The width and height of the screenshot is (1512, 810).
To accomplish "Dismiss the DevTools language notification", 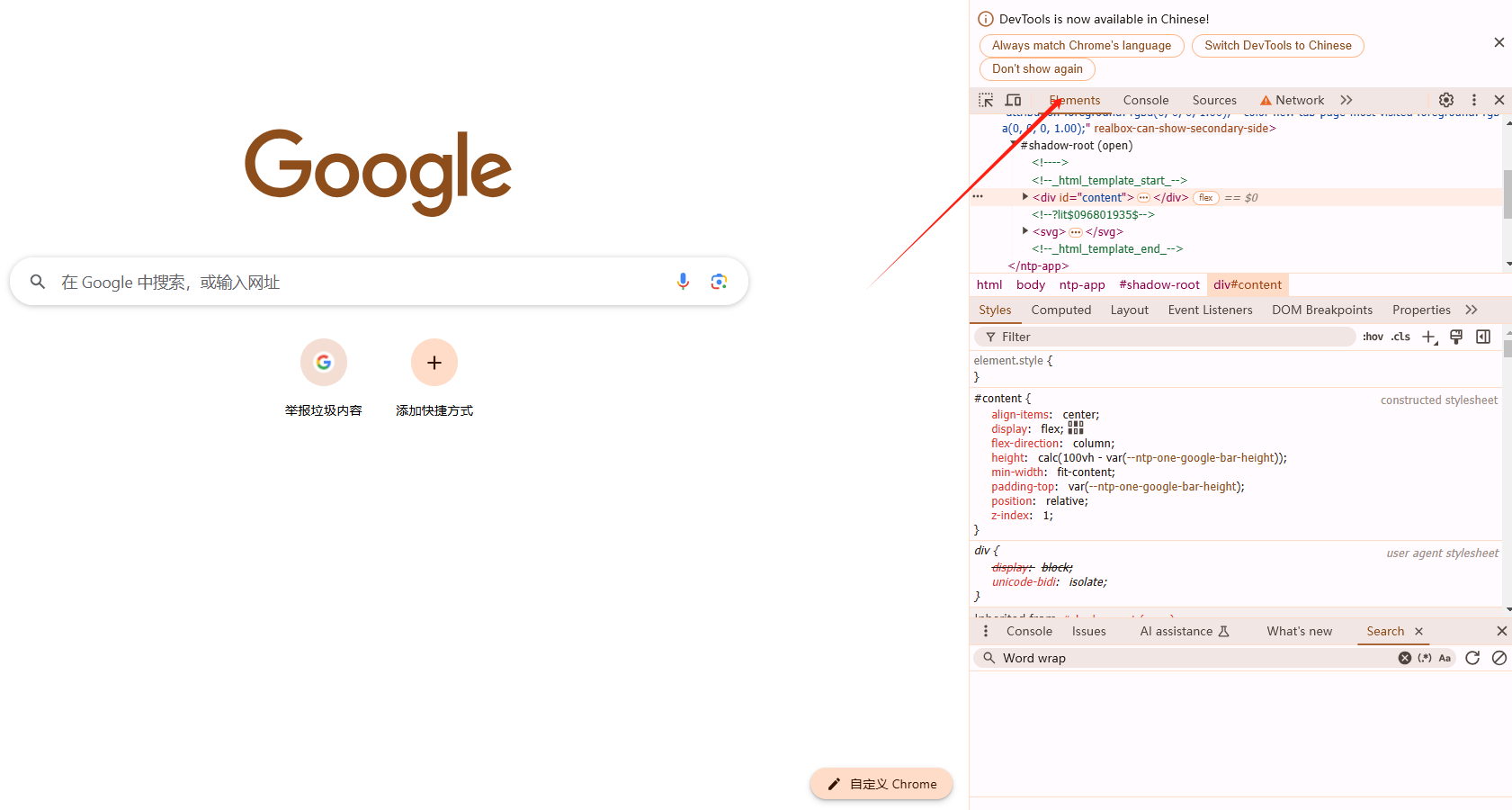I will [x=1499, y=42].
